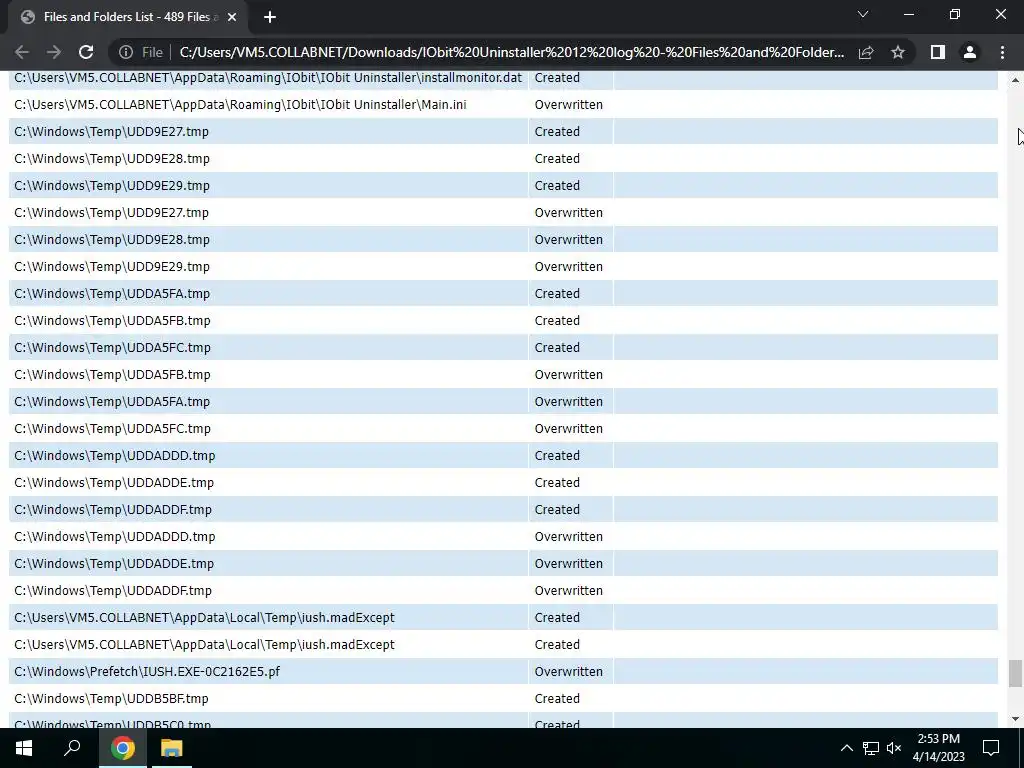
Task: Click the UDDB5BF.tmp file path
Action: (x=112, y=699)
